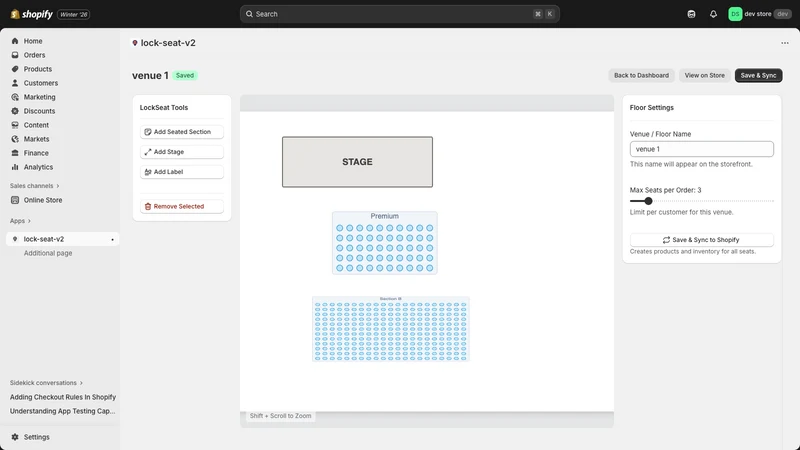This screenshot has height=450, width=800.
Task: Click the Finance icon in sidebar
Action: point(15,153)
